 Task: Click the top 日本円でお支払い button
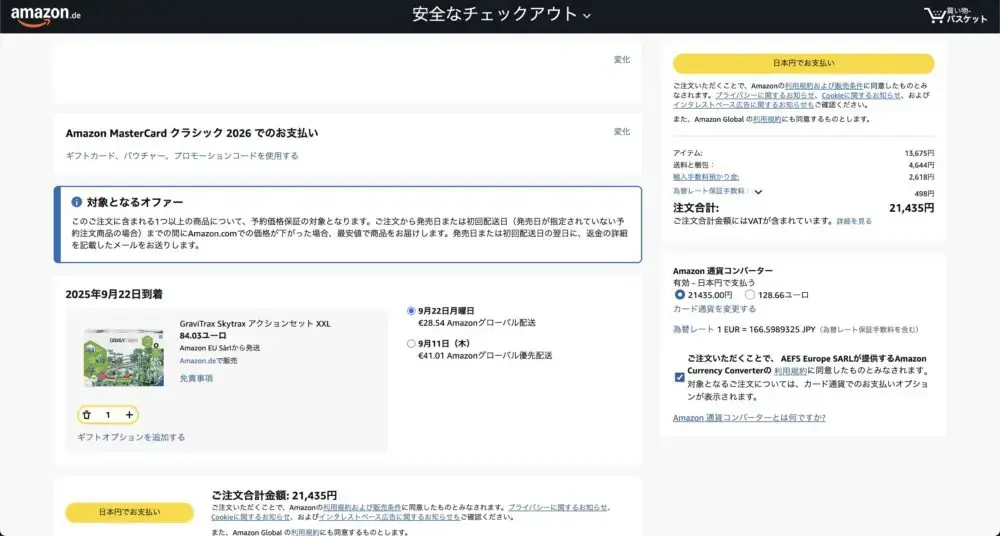[x=804, y=63]
